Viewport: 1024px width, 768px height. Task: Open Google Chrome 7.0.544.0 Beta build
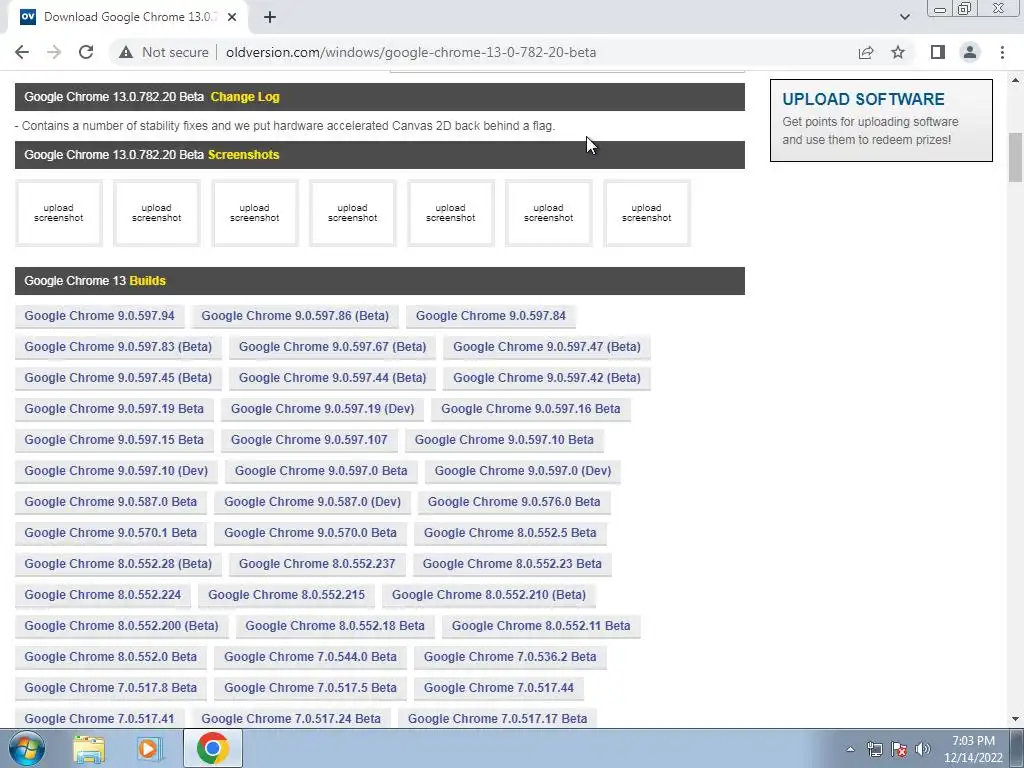tap(310, 657)
